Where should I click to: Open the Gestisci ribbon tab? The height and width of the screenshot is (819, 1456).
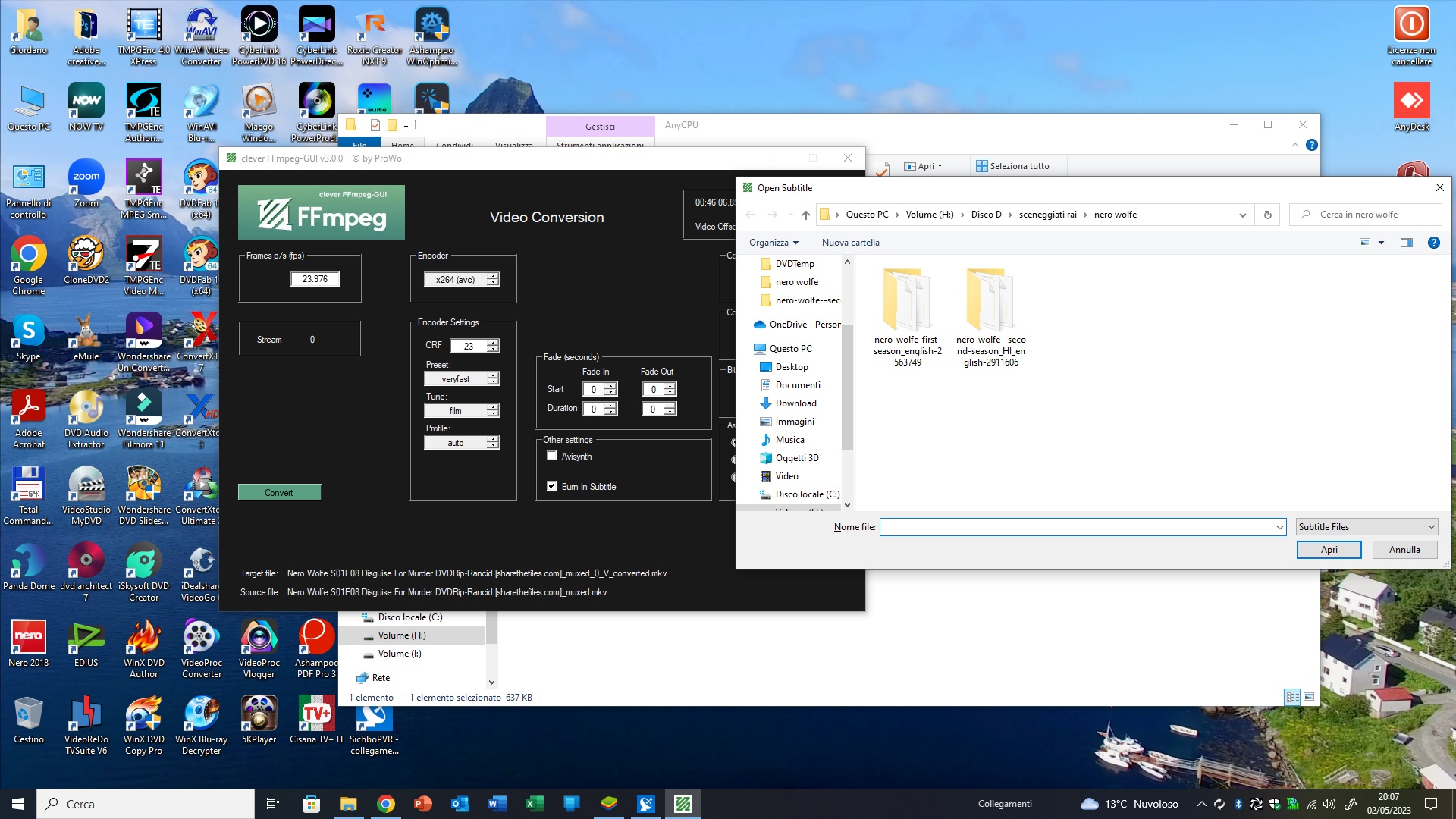click(x=600, y=127)
